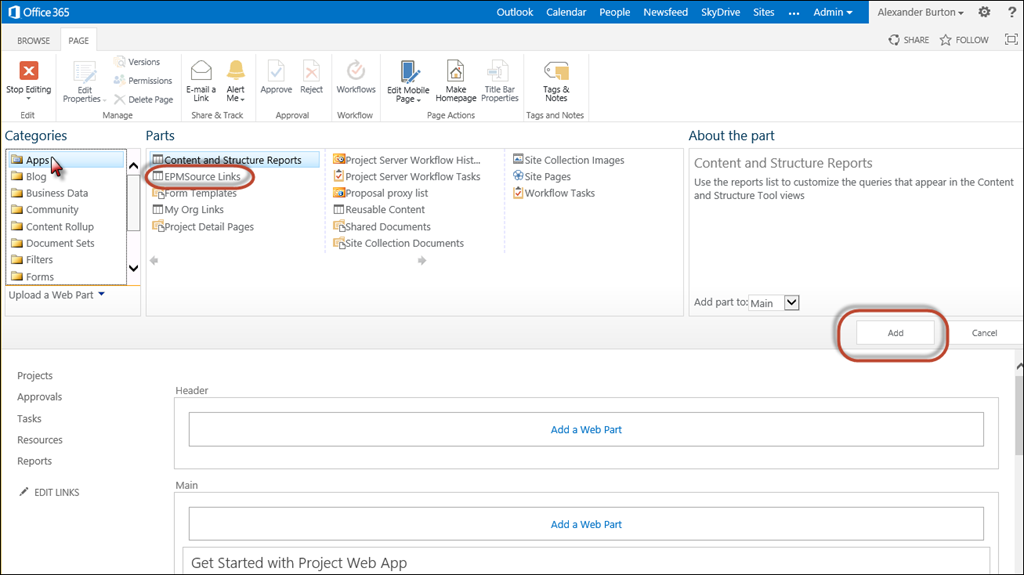The image size is (1024, 575).
Task: Click the parts next page arrow
Action: pos(422,261)
